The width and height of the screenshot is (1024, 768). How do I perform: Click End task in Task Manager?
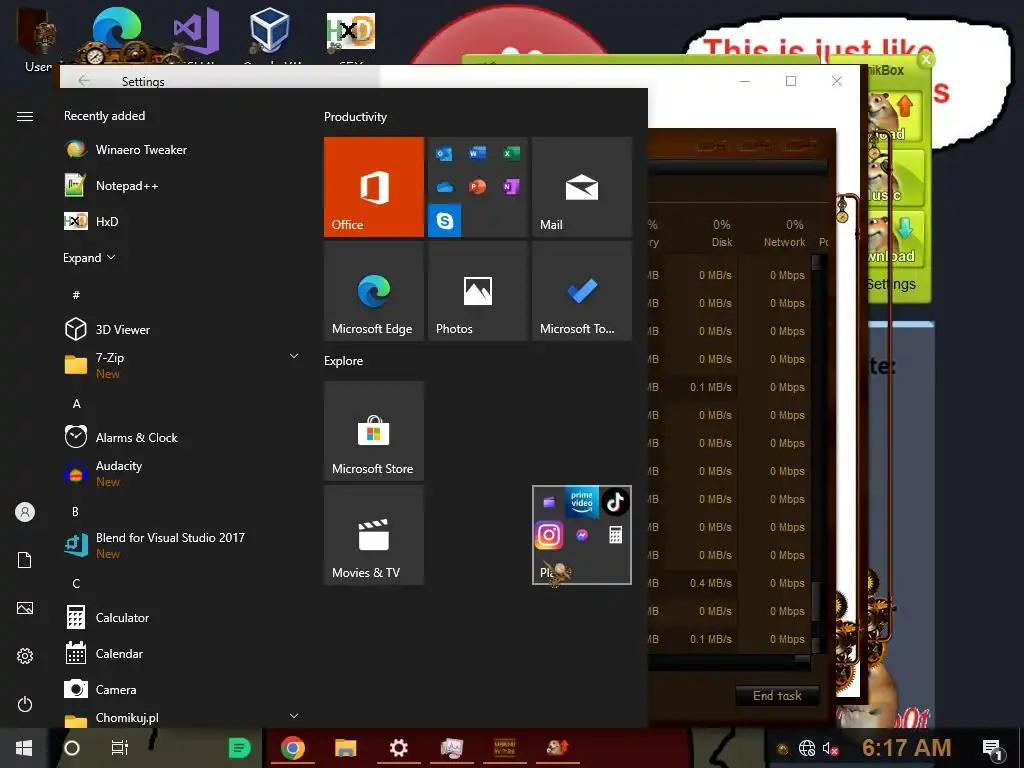pyautogui.click(x=777, y=696)
